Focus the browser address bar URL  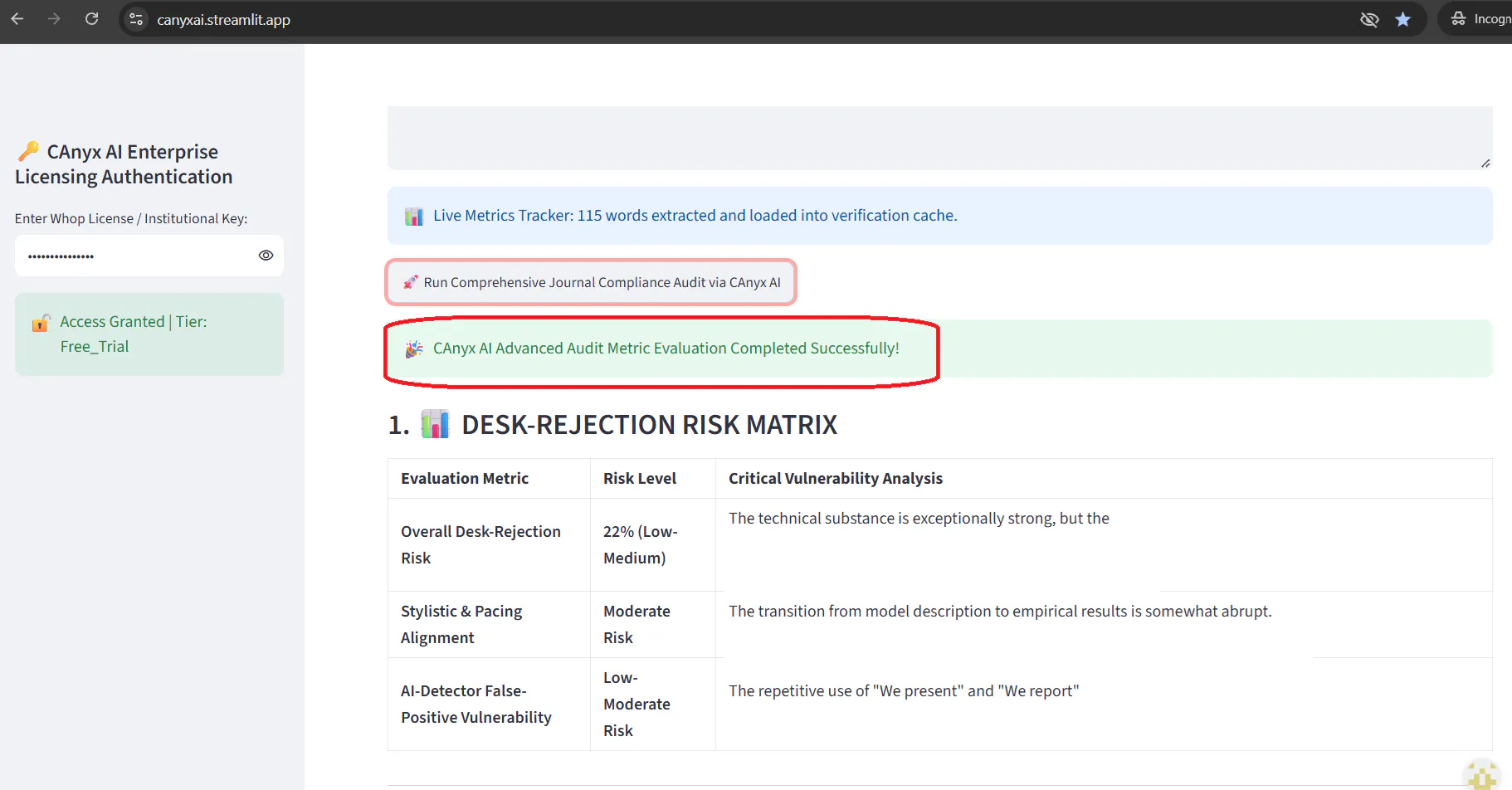(224, 20)
